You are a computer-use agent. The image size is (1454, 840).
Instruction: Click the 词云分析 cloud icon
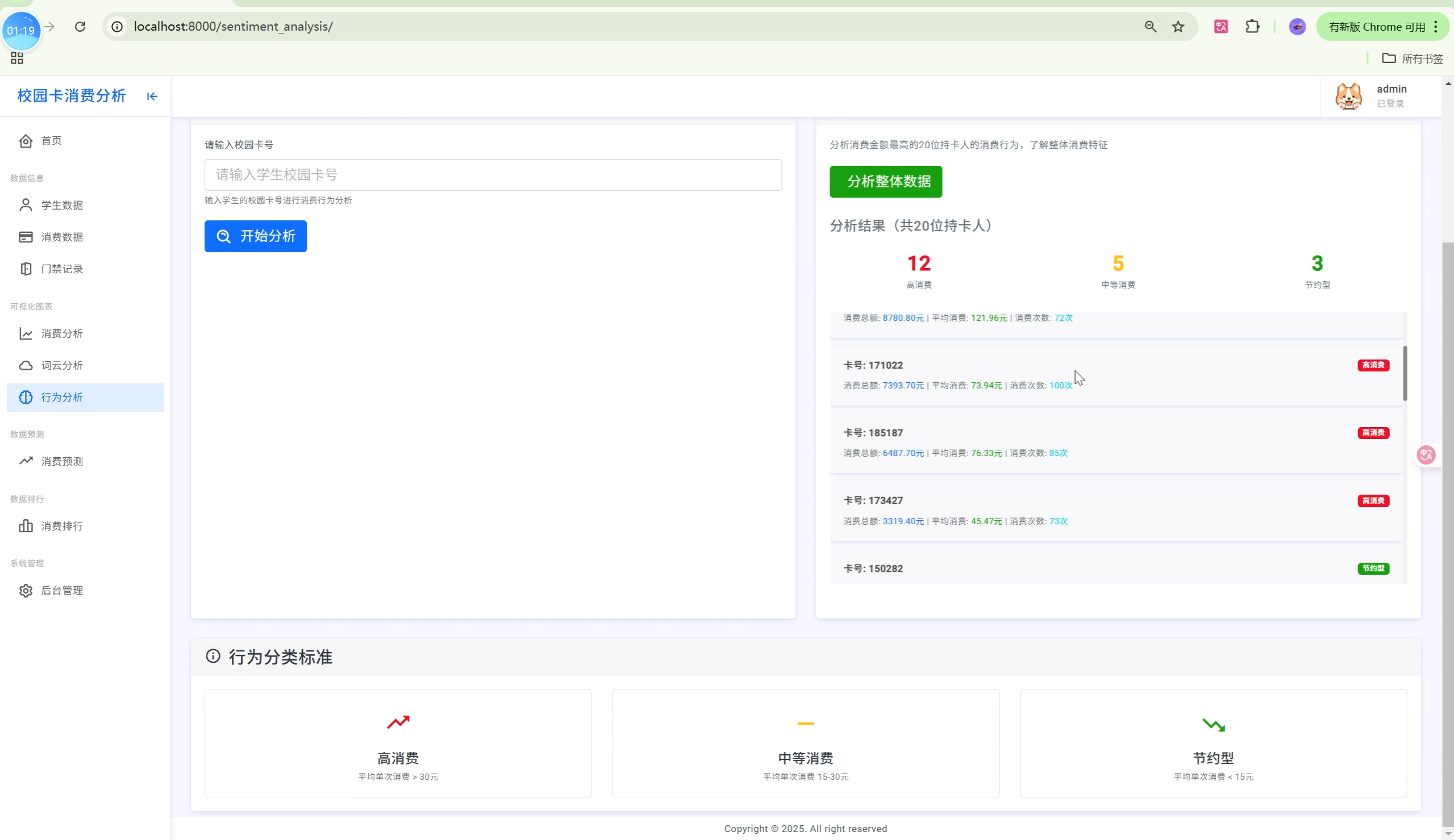(x=26, y=365)
